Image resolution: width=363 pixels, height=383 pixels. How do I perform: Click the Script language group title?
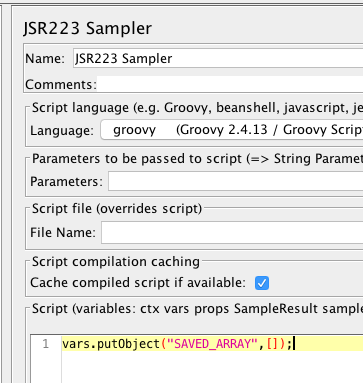coord(197,108)
